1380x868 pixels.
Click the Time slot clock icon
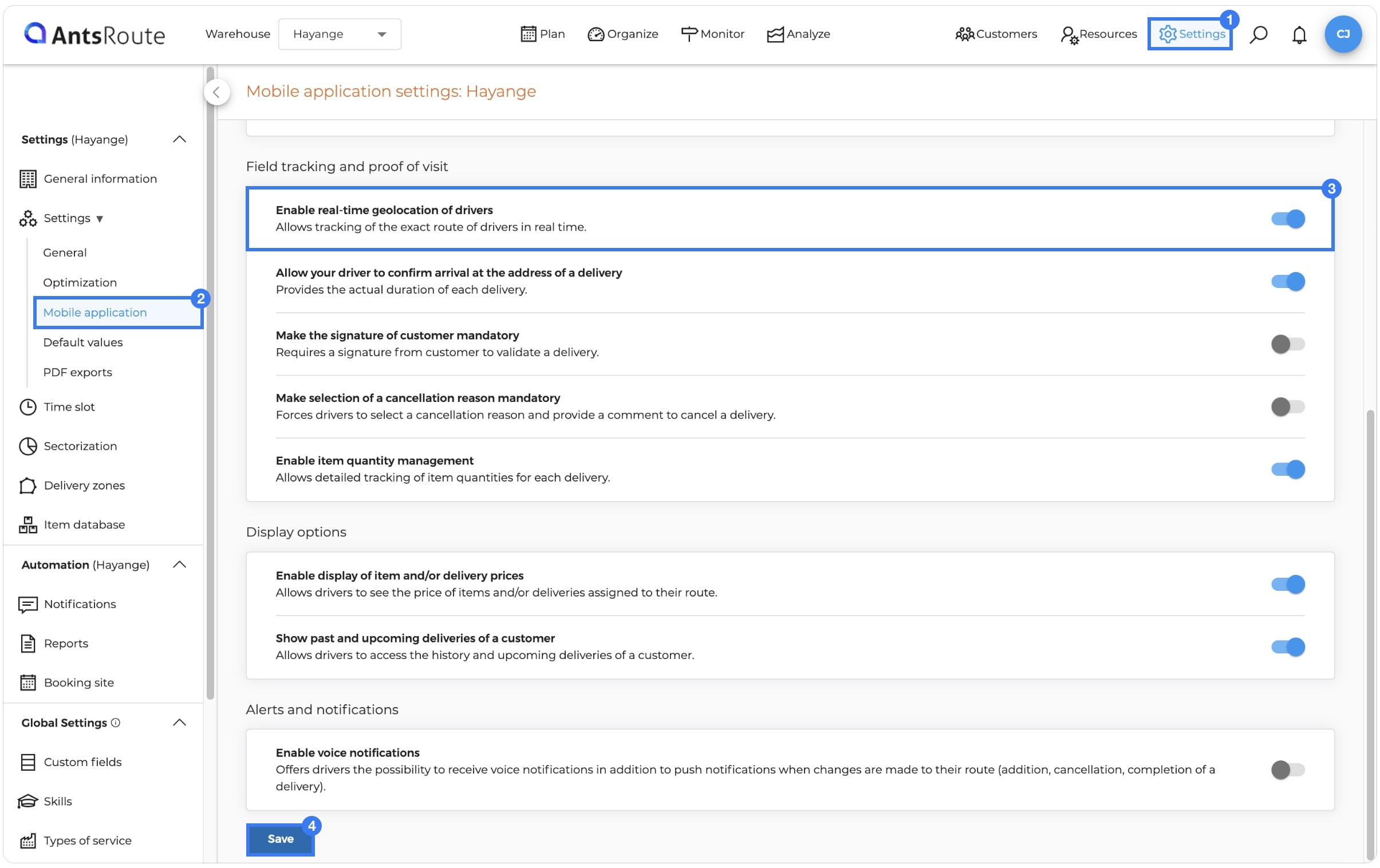27,407
